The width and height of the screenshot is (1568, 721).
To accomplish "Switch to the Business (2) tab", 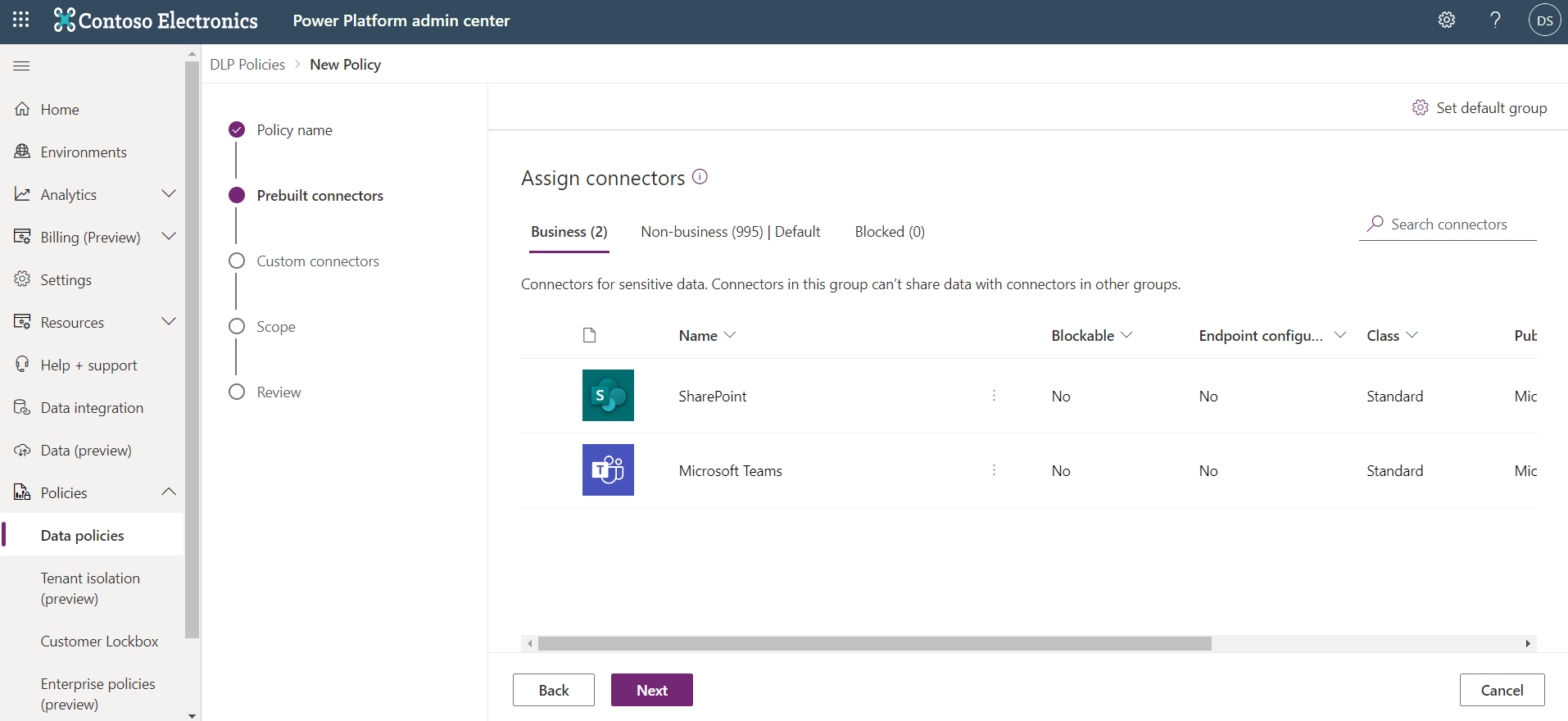I will [569, 232].
